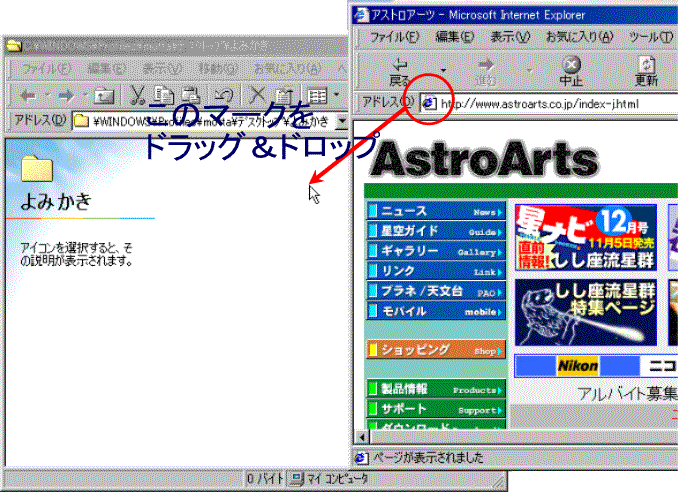678x492 pixels.
Task: Click ニュース News link on AstroArts page
Action: (x=436, y=211)
